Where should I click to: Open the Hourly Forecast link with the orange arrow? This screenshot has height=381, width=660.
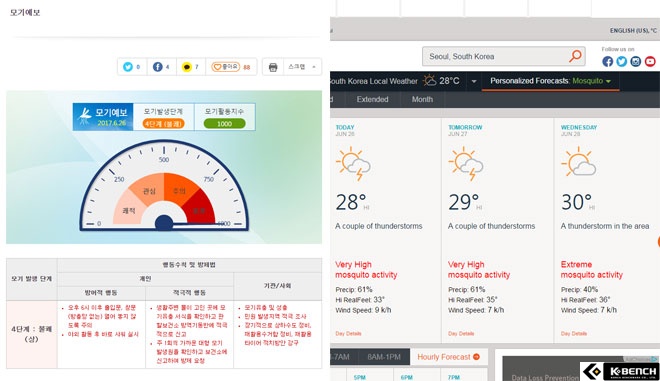(448, 357)
